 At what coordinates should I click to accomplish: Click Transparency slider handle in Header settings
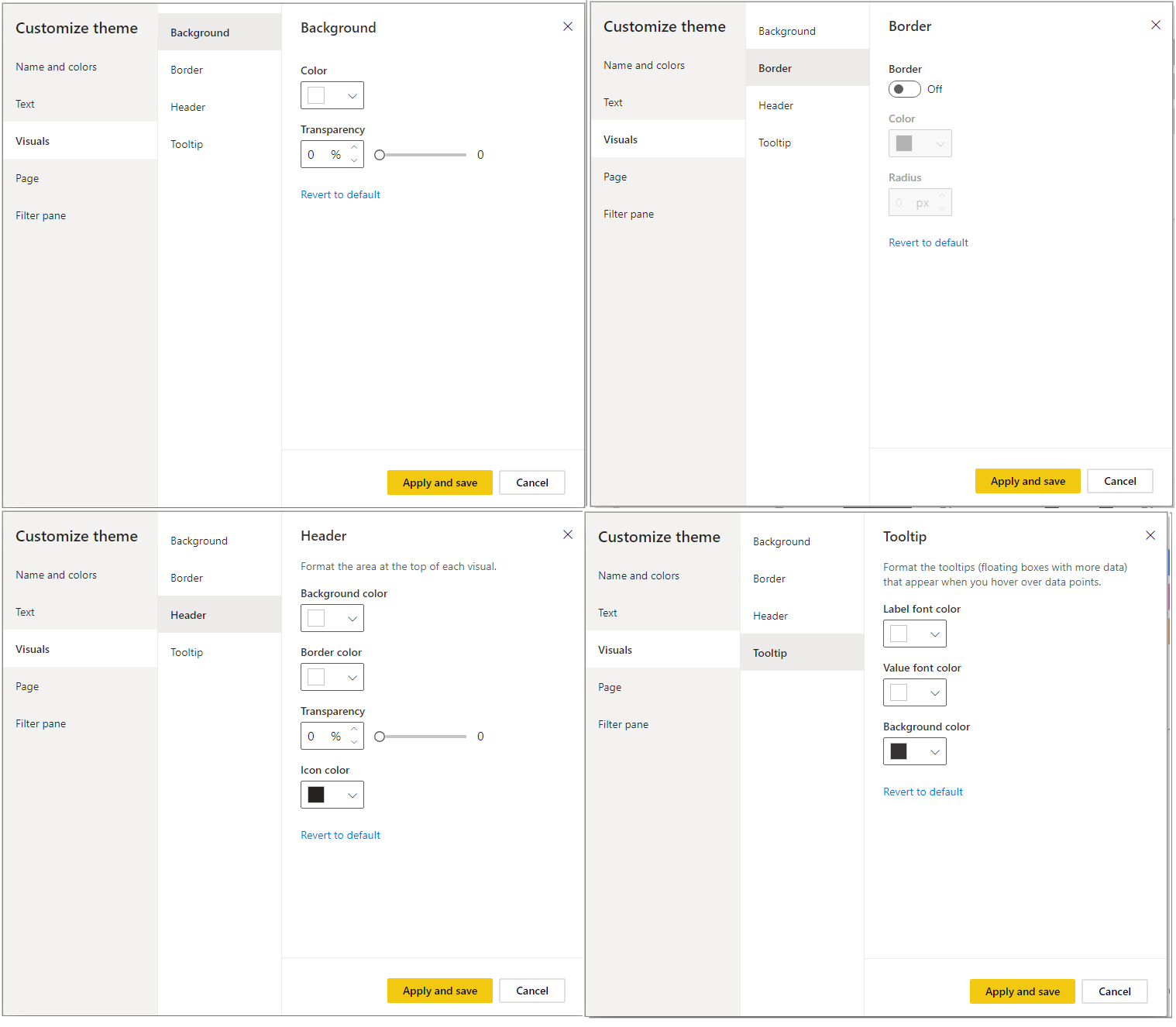380,737
